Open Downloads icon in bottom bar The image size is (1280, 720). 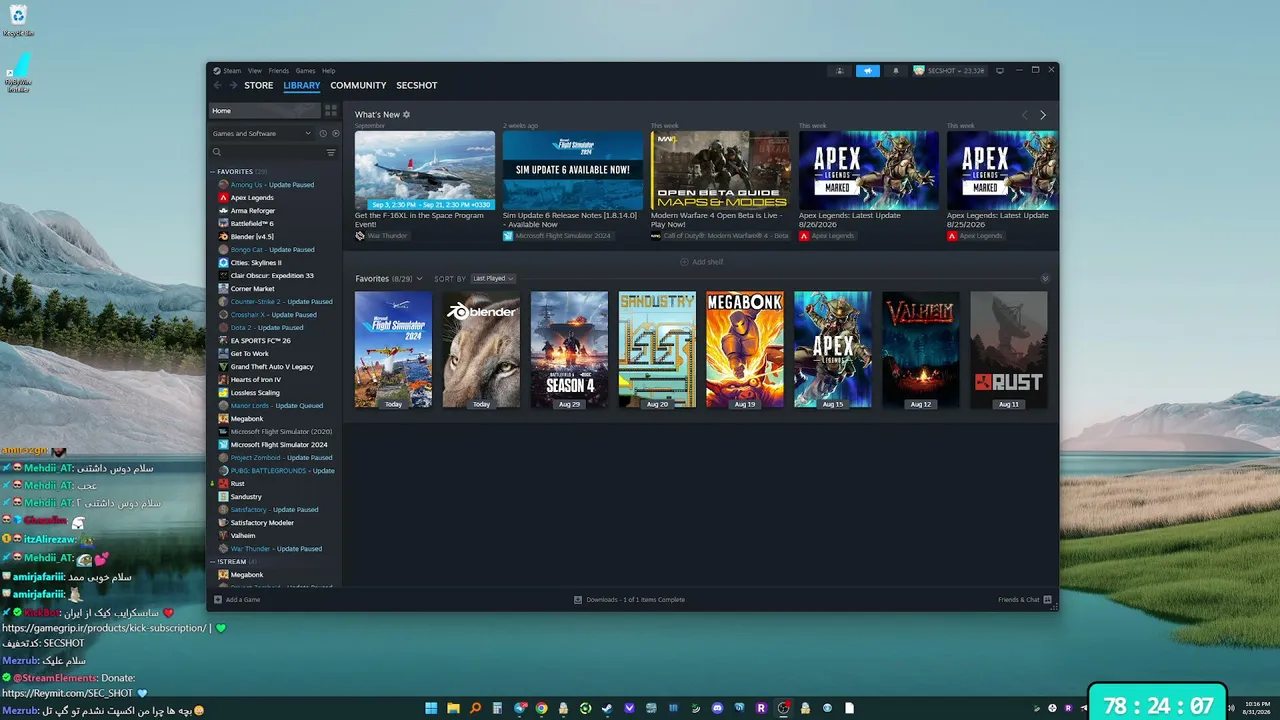[x=578, y=600]
